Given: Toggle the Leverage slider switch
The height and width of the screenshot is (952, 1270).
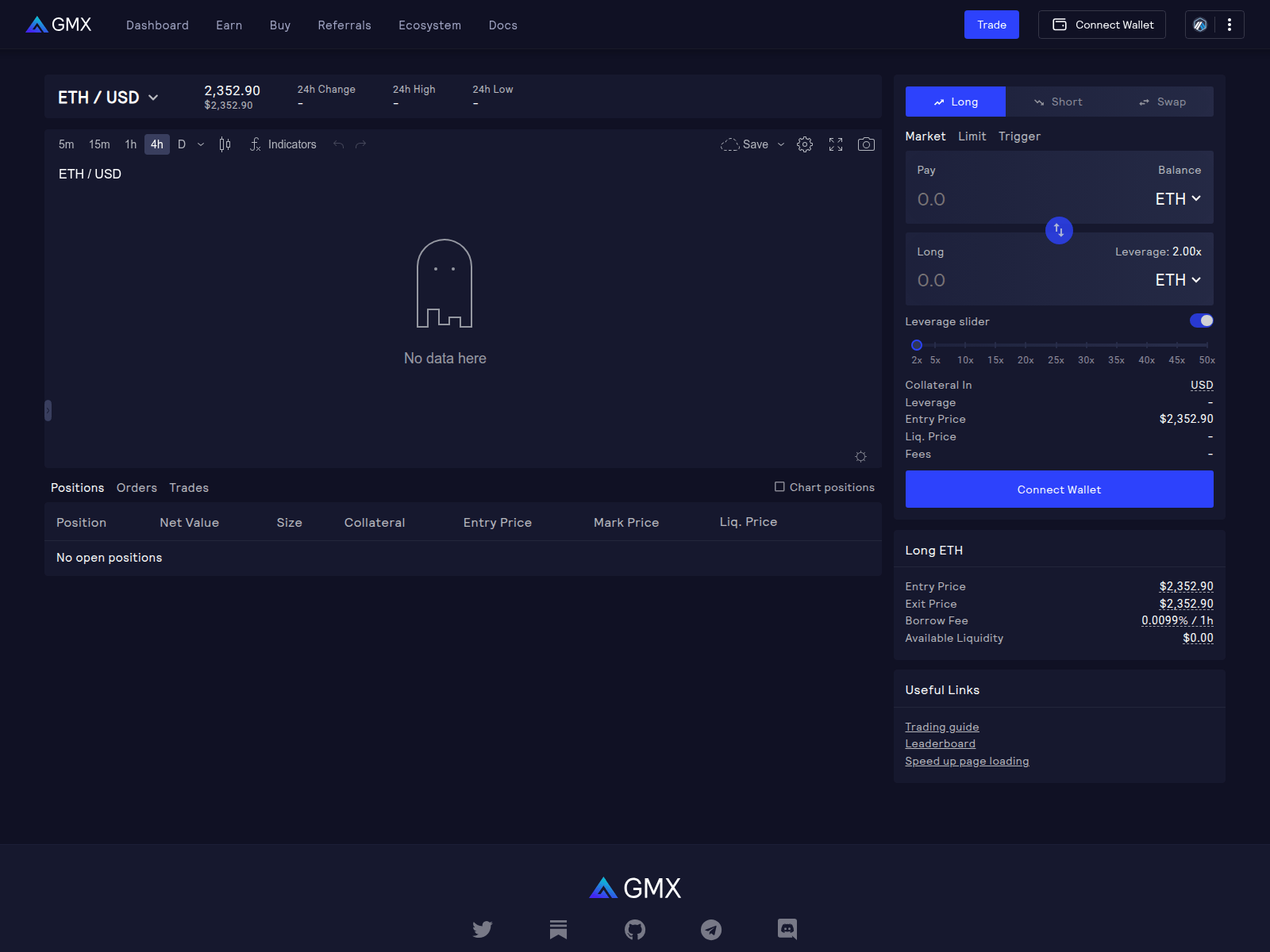Looking at the screenshot, I should [x=1202, y=321].
